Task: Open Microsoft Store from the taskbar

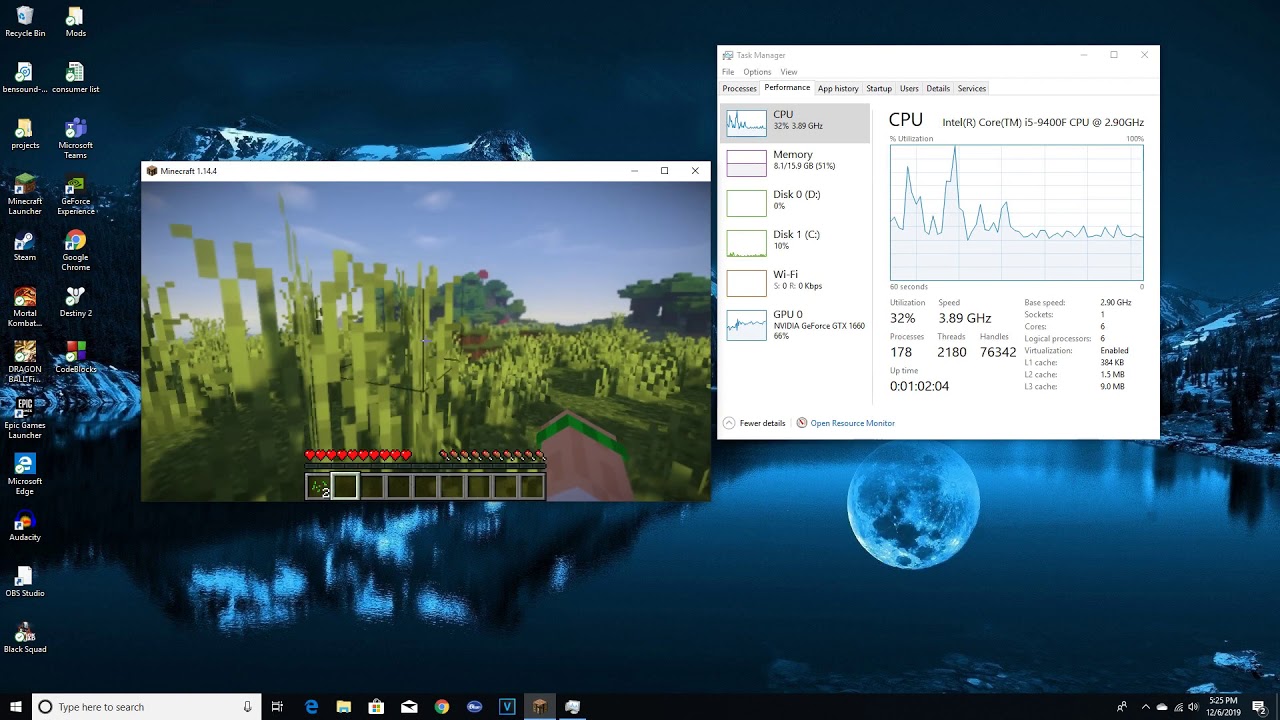Action: [x=377, y=706]
